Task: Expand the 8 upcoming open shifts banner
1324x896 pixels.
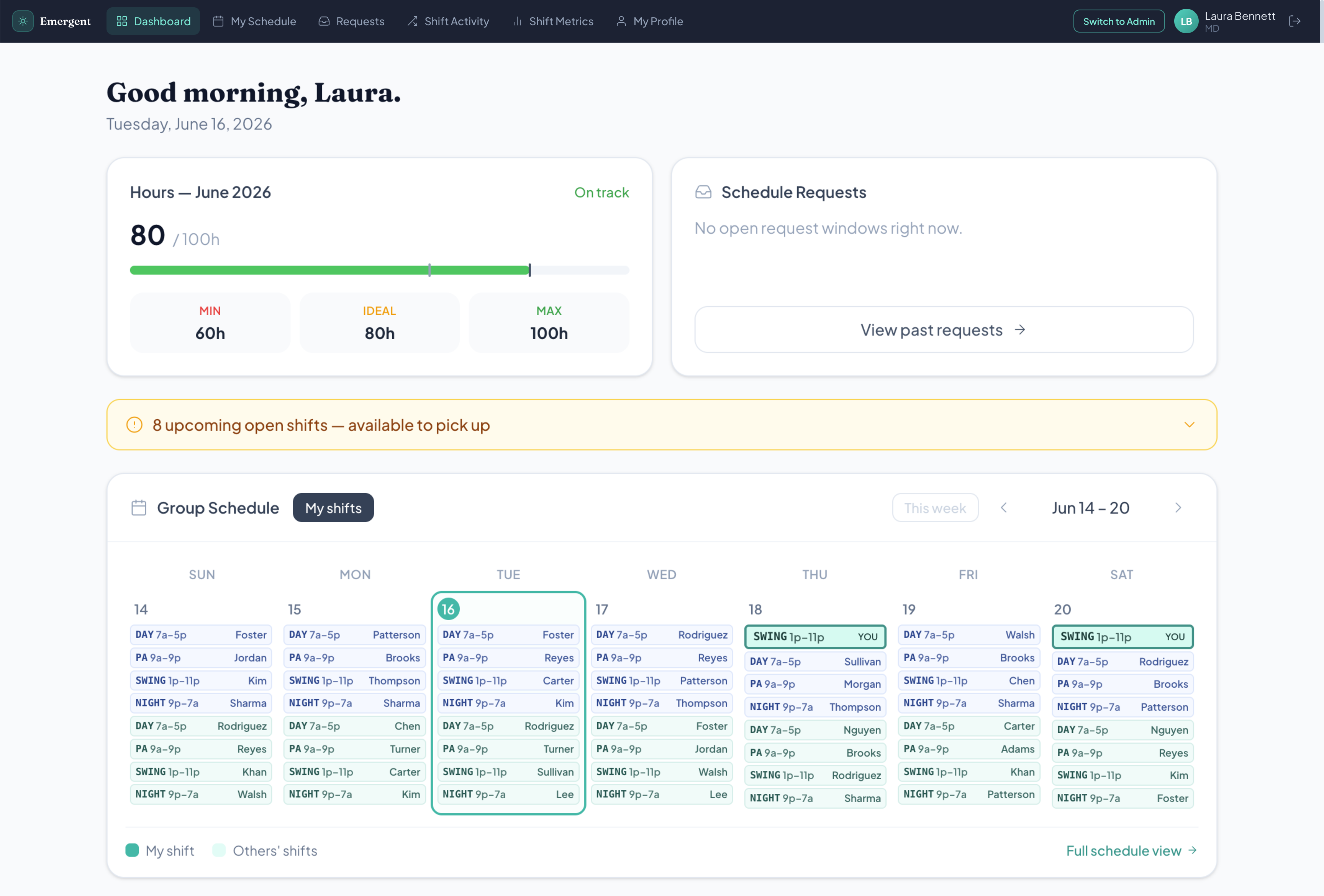Action: tap(662, 425)
